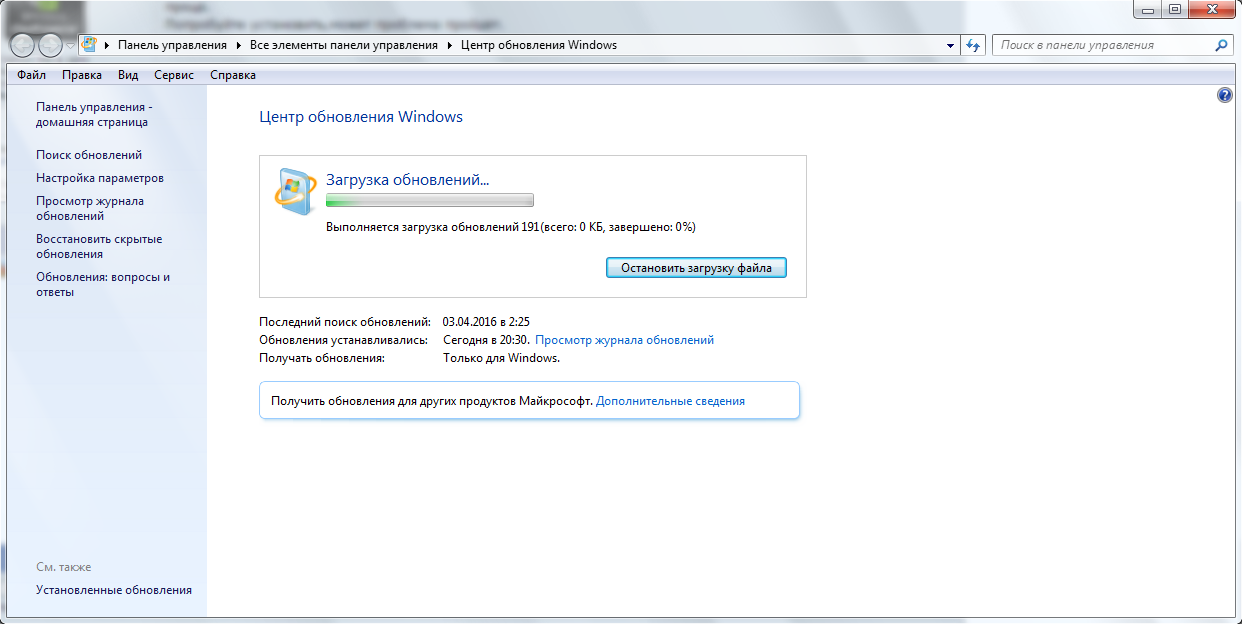The width and height of the screenshot is (1242, 624).
Task: Go to 'Панель управления - домашняя страница'
Action: pyautogui.click(x=94, y=114)
